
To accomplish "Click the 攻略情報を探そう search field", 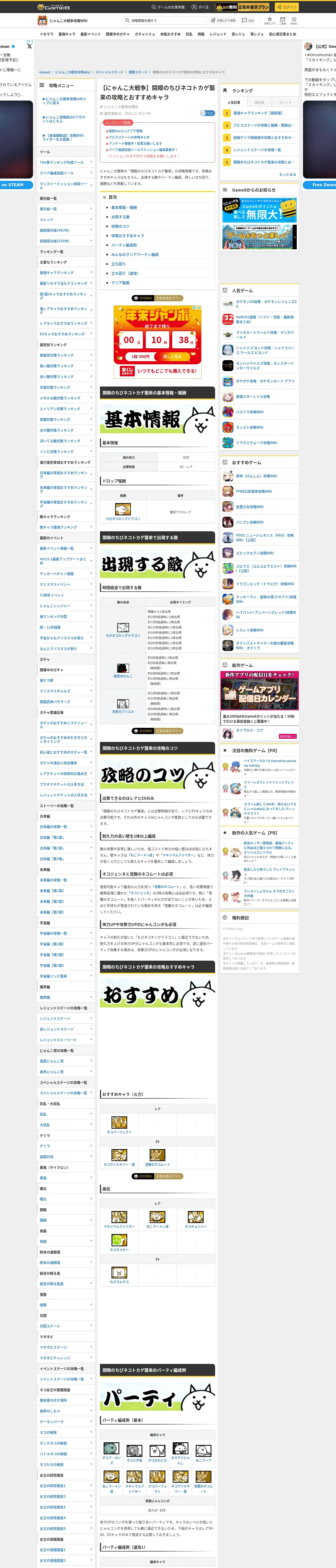I will coord(164,21).
